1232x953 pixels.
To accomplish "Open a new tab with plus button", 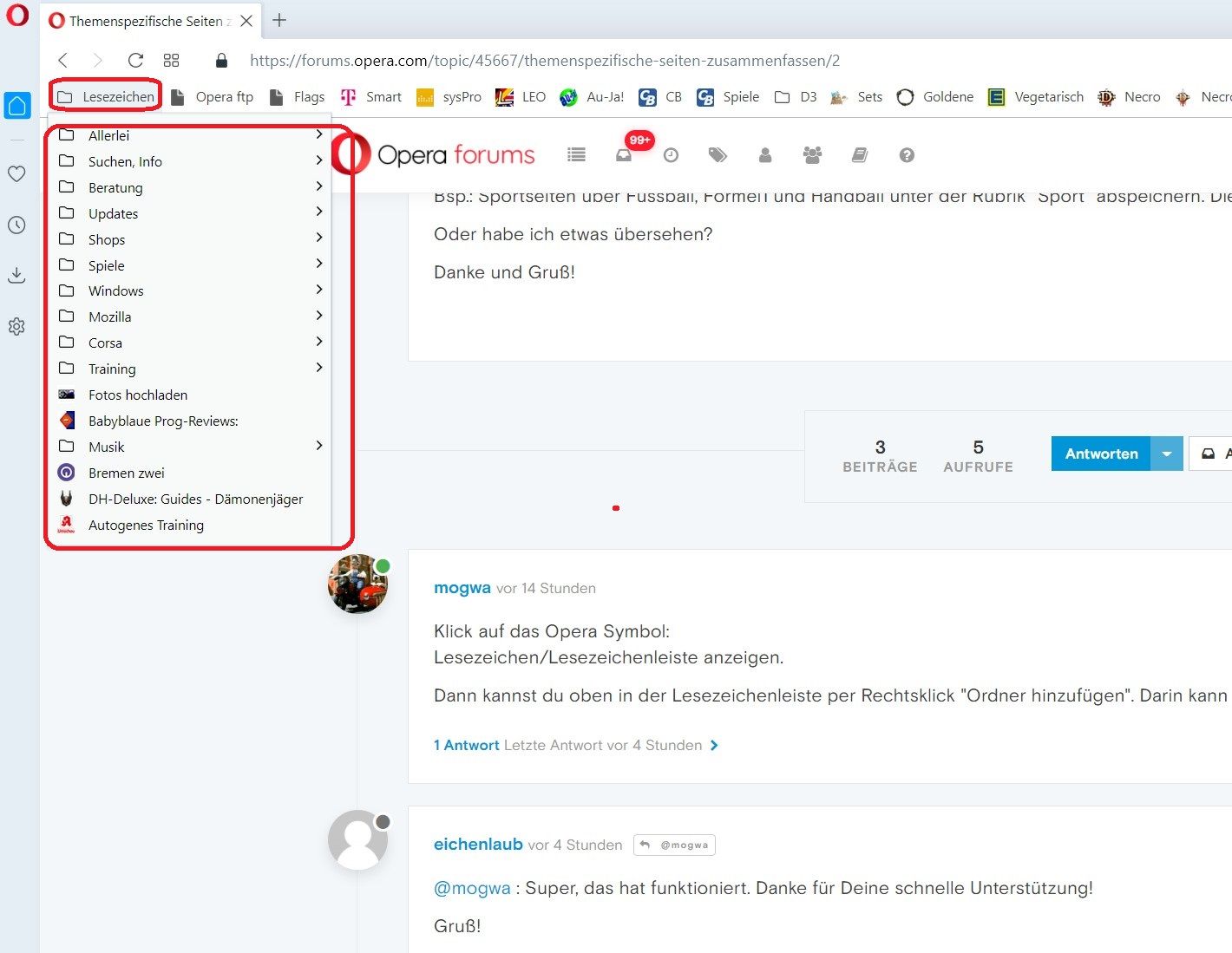I will (x=279, y=20).
